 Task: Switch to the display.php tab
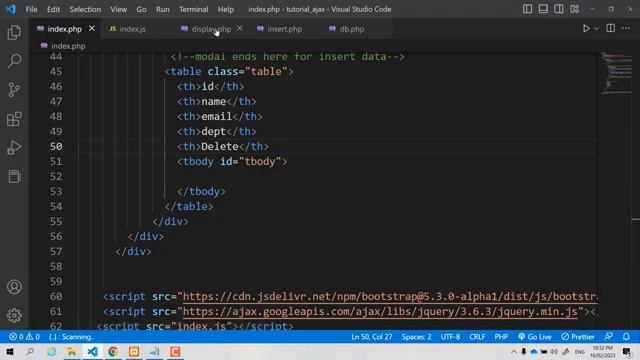click(x=211, y=29)
